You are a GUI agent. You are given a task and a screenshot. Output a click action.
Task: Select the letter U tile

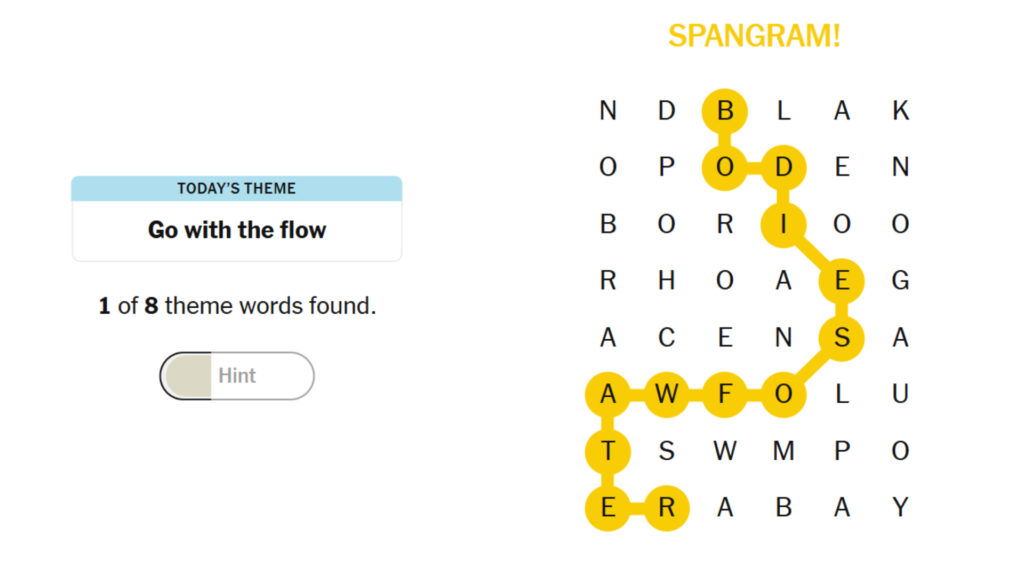click(900, 395)
